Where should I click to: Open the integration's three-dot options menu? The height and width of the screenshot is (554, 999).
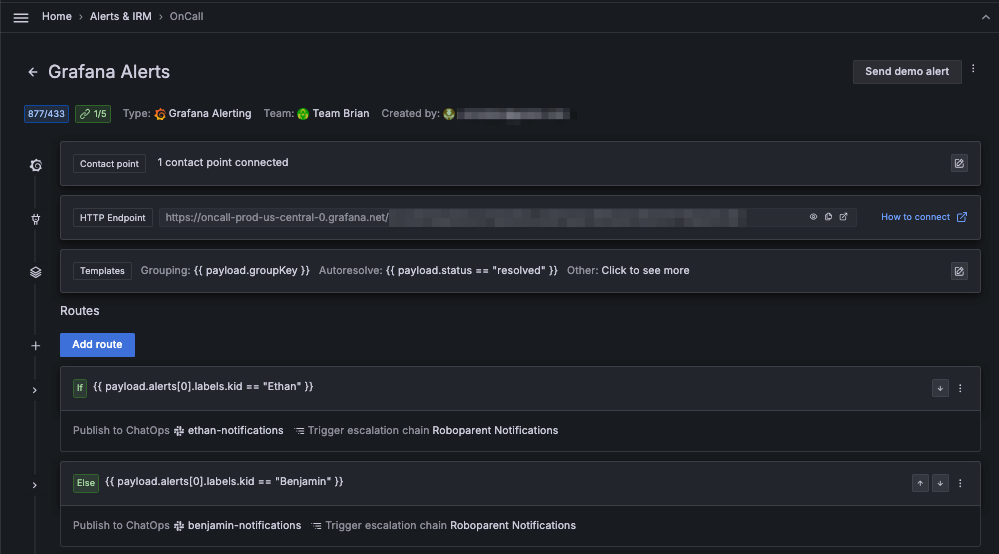974,69
